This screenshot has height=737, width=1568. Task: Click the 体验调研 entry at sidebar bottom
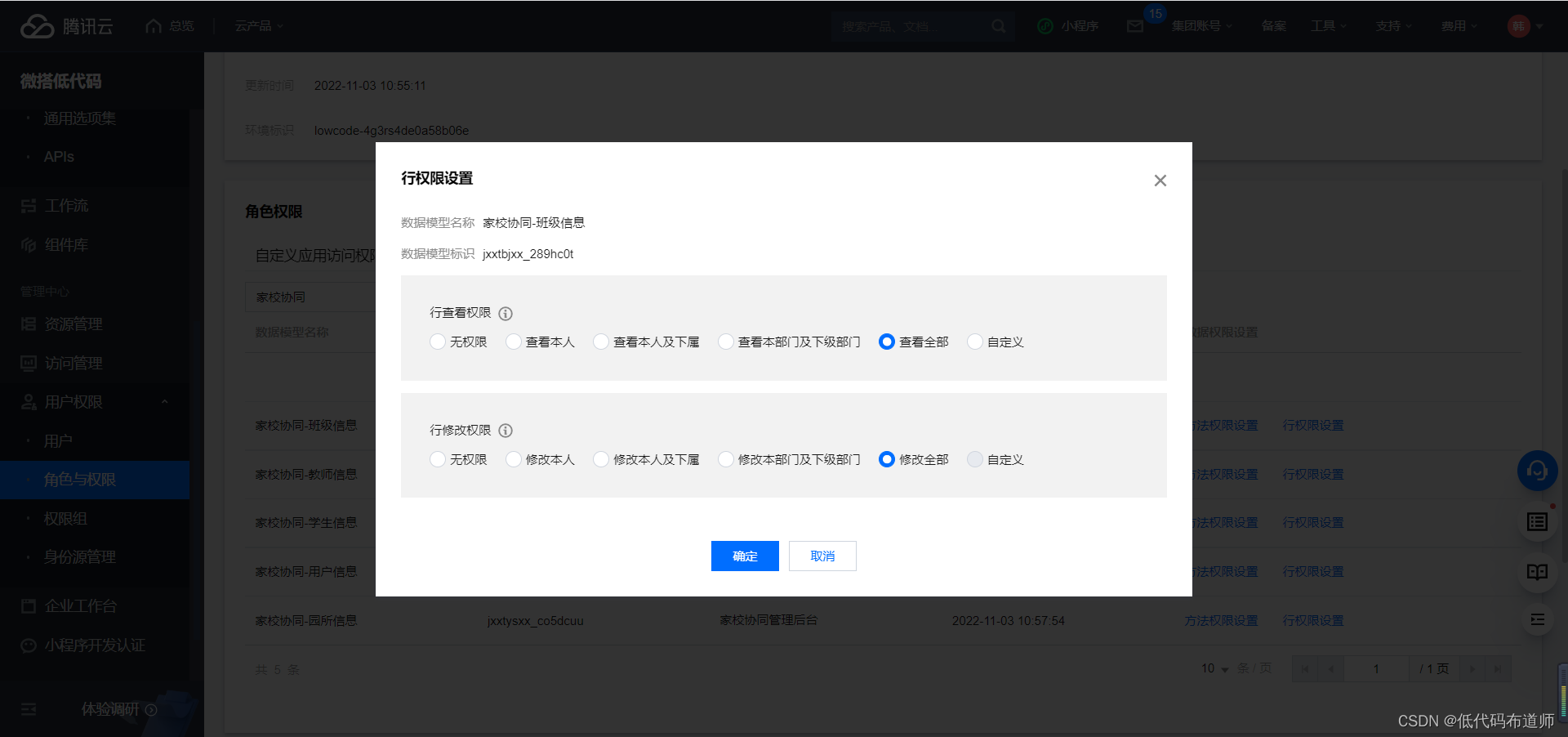(118, 709)
